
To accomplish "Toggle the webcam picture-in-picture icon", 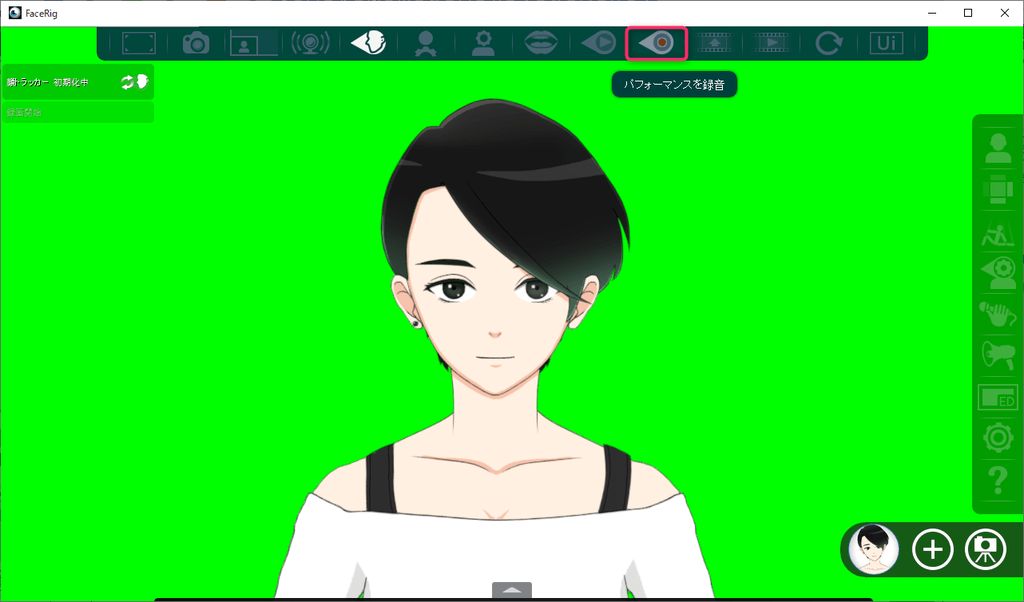I will click(253, 43).
